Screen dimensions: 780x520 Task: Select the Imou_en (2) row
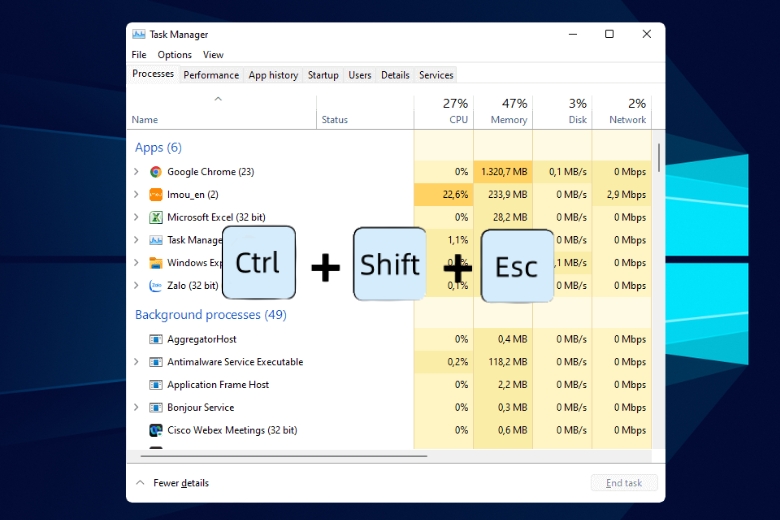coord(390,195)
